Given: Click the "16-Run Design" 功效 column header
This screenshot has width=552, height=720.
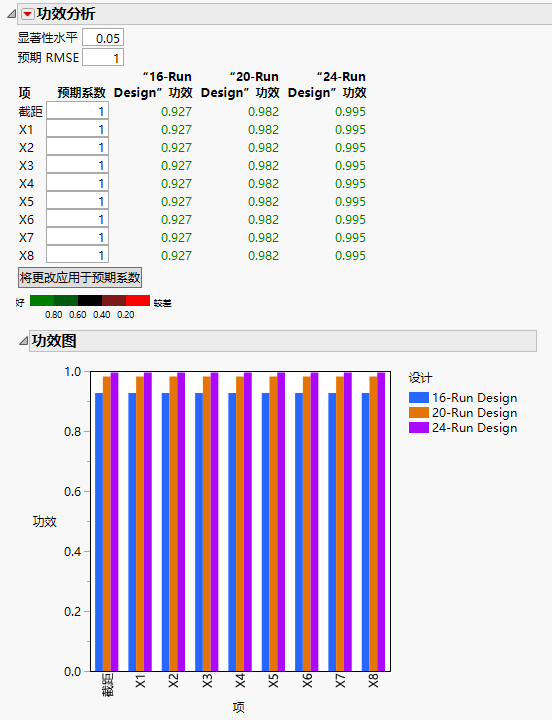Looking at the screenshot, I should point(153,85).
